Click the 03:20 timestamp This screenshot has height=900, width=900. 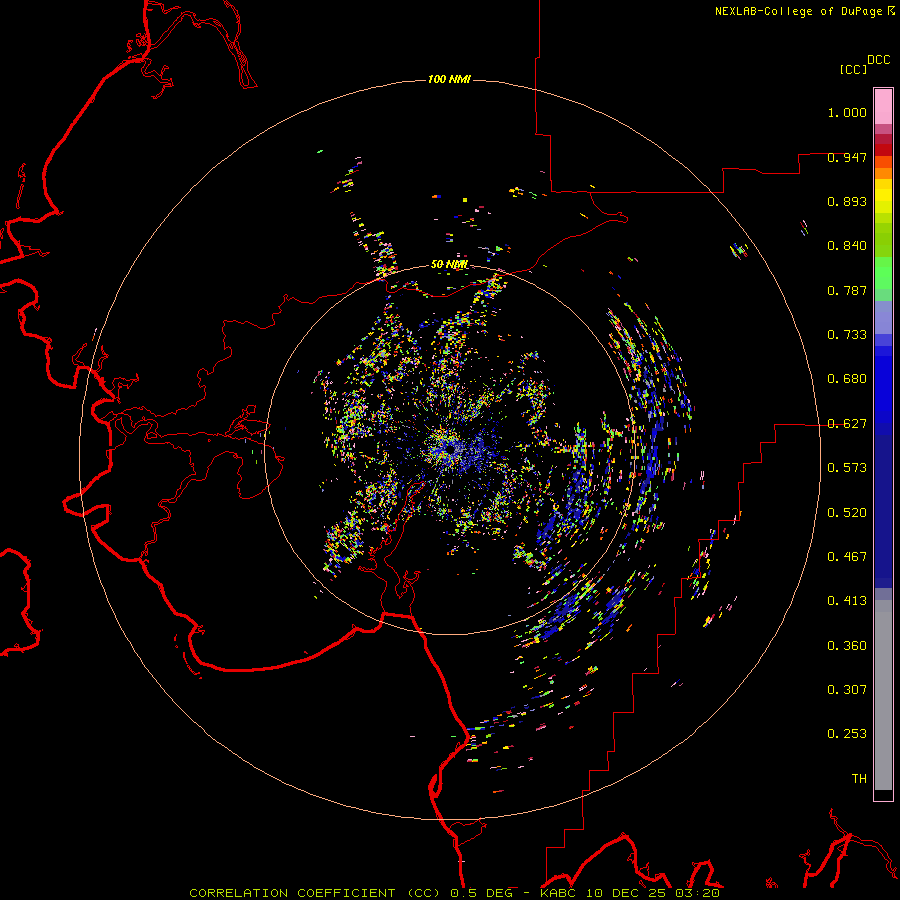point(697,893)
